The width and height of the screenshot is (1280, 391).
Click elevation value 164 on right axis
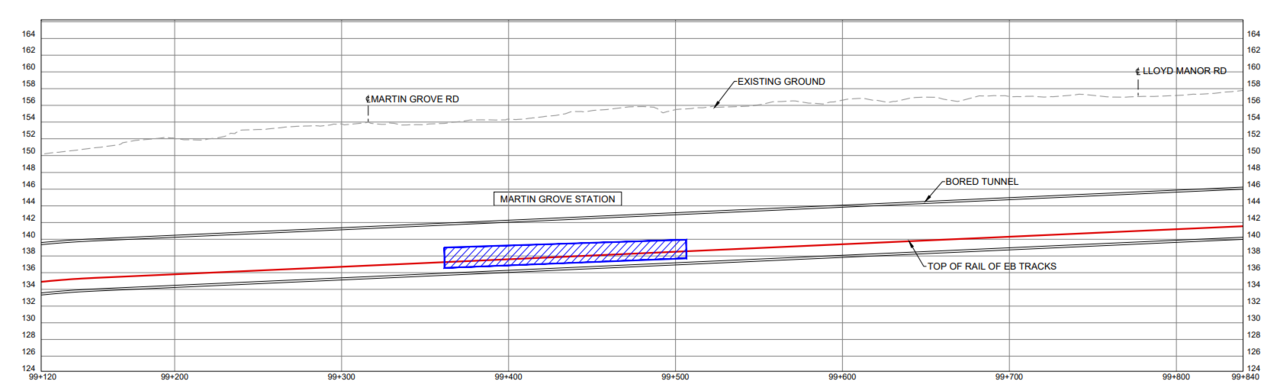click(x=1253, y=34)
